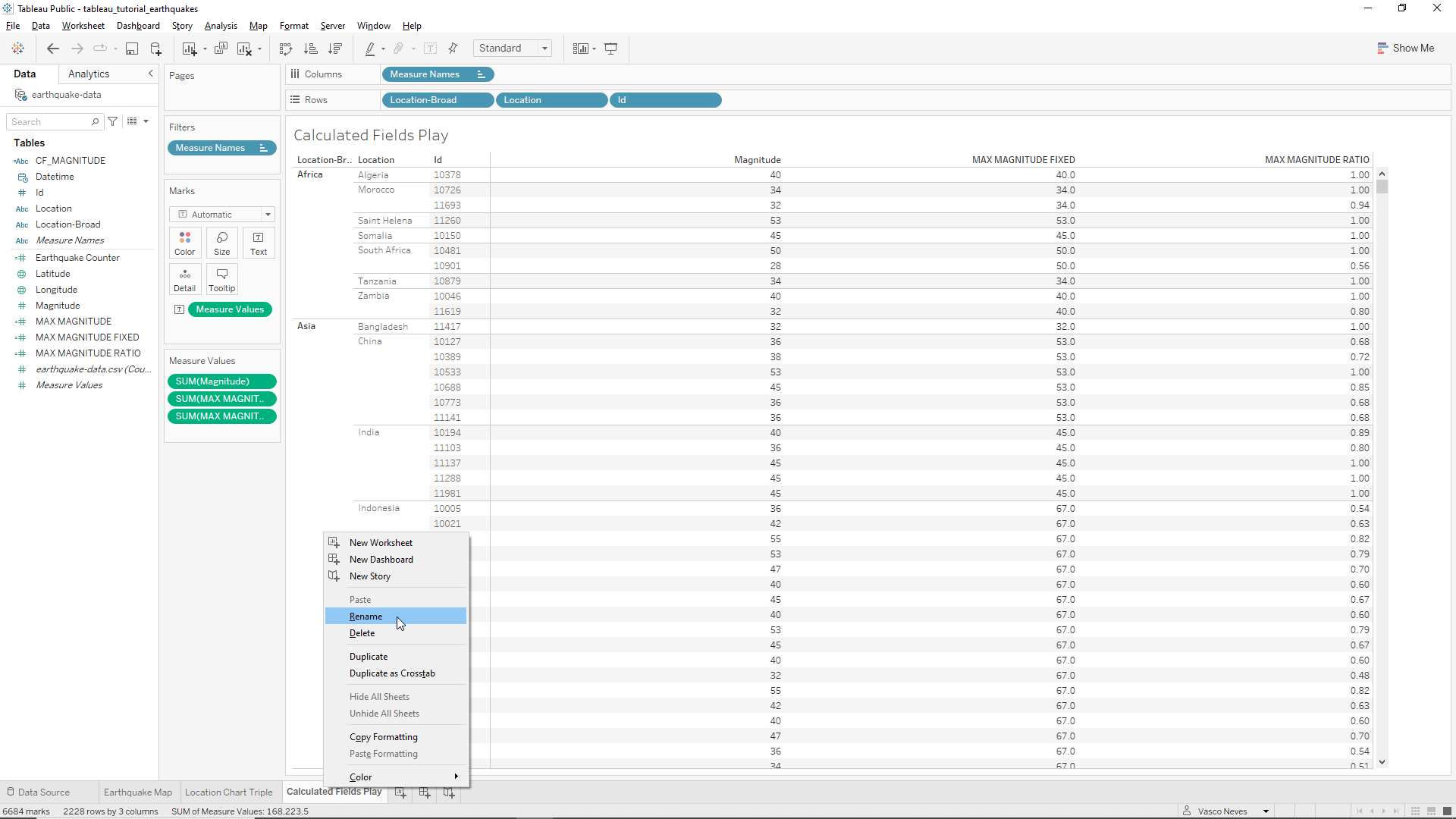Click the Measure Names pill in Columns
Viewport: 1456px width, 819px height.
[x=438, y=74]
